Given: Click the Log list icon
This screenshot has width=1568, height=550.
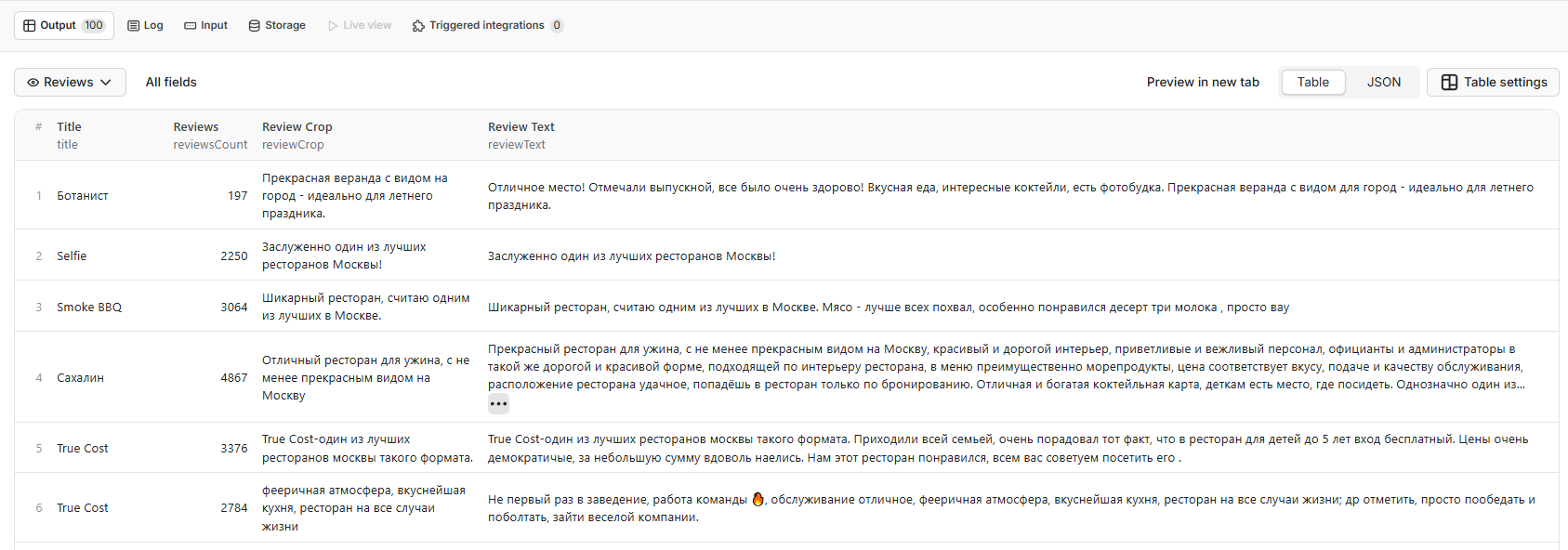Looking at the screenshot, I should 133,25.
